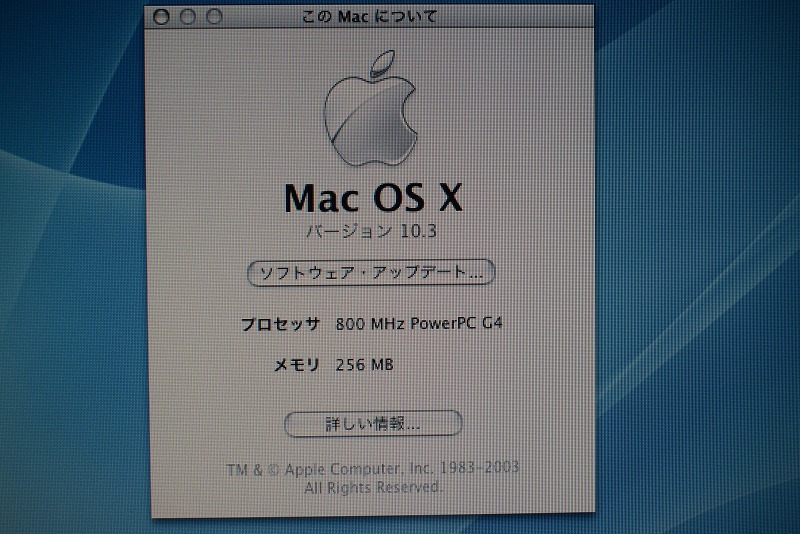Select the 256 MB memory value
This screenshot has height=534, width=800.
(364, 365)
